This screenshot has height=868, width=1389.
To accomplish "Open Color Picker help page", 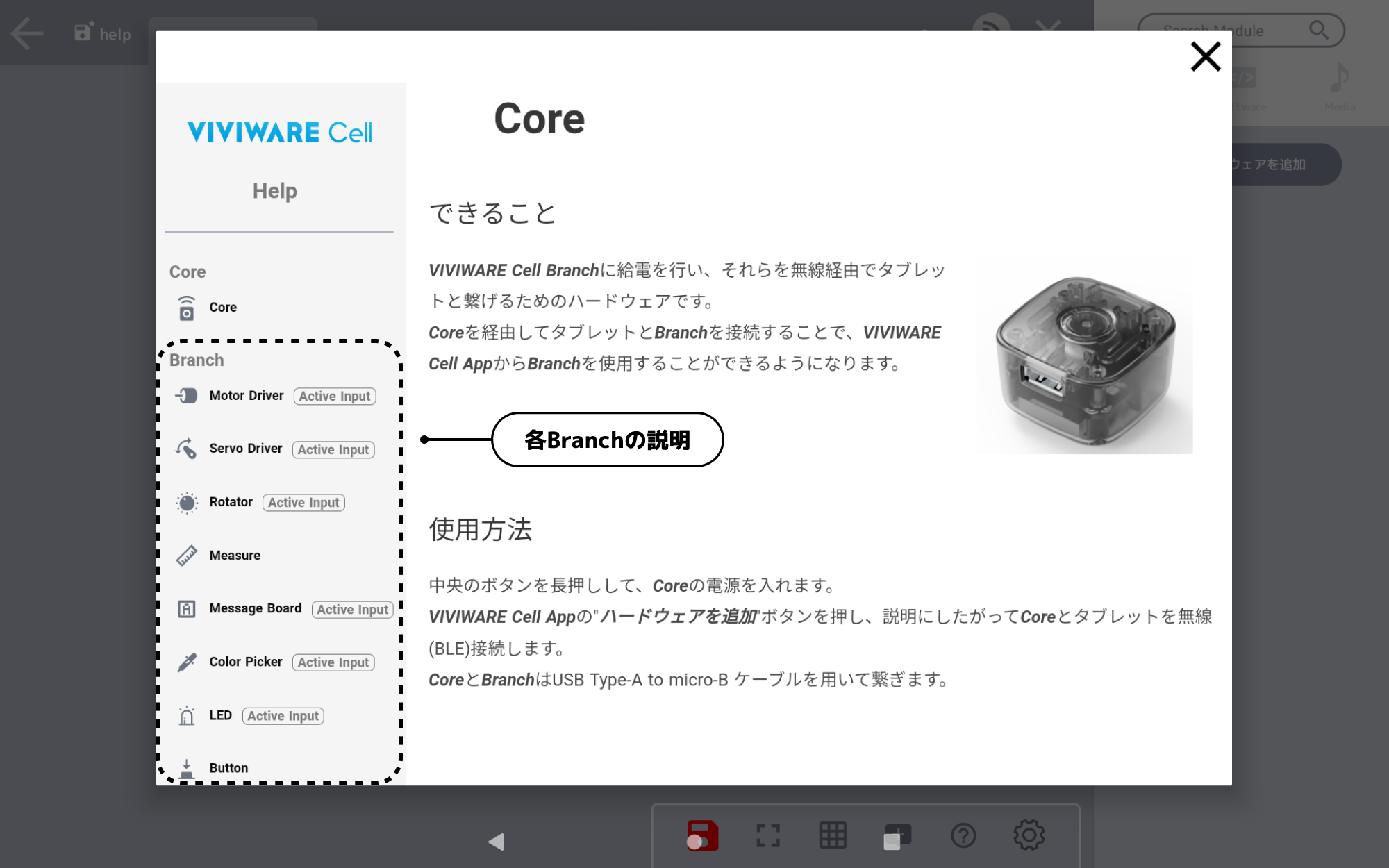I will [246, 662].
